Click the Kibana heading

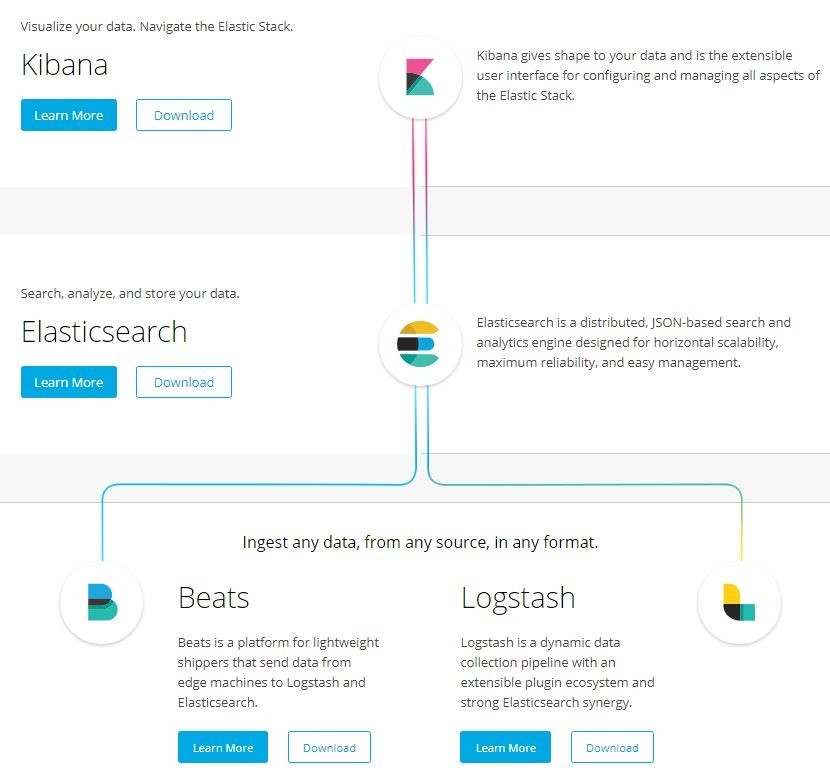[x=65, y=65]
